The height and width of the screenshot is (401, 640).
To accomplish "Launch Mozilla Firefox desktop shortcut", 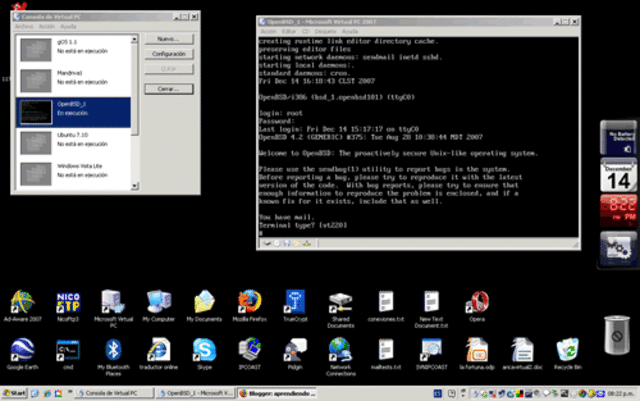I will (249, 305).
